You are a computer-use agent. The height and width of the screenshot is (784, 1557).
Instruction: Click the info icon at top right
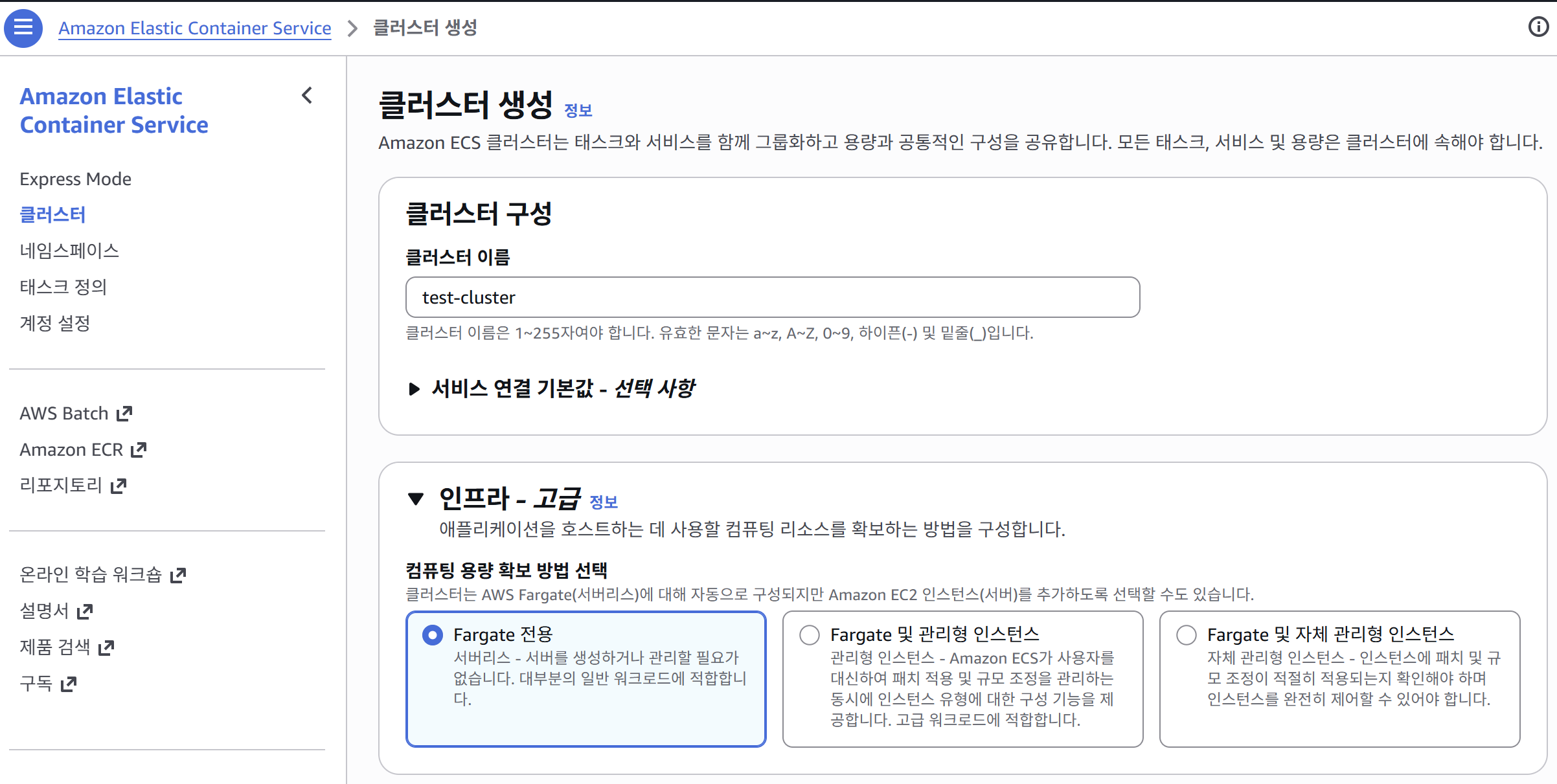1540,27
